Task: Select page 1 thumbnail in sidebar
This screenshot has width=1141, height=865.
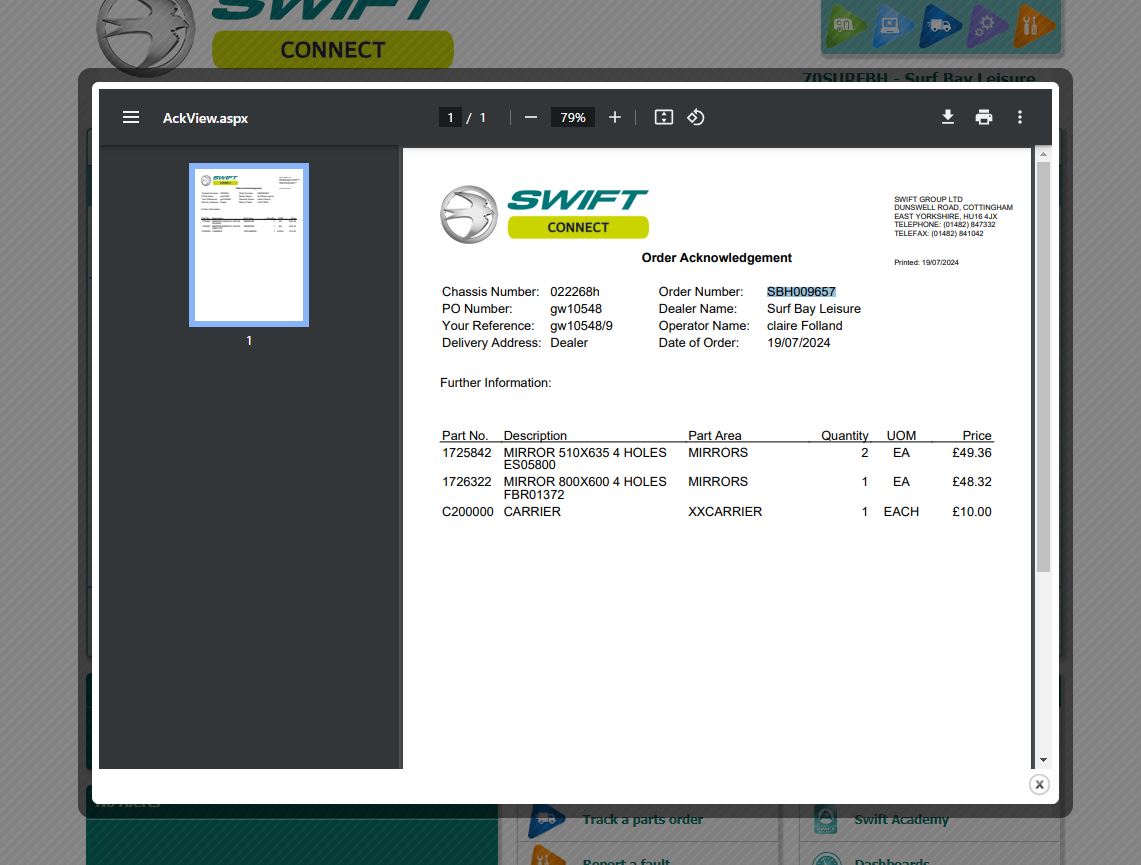Action: click(249, 245)
